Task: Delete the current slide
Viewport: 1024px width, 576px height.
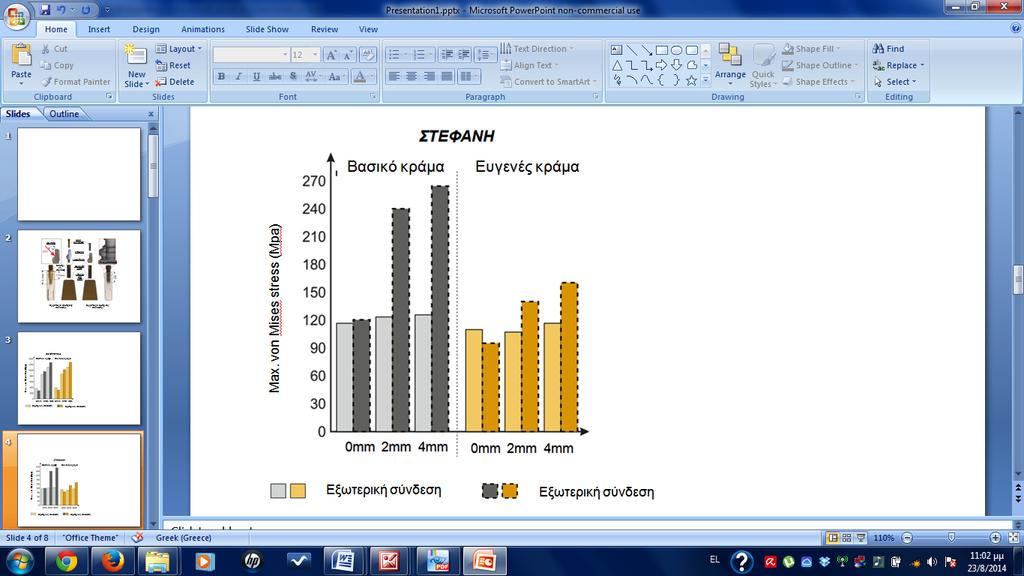Action: 174,82
